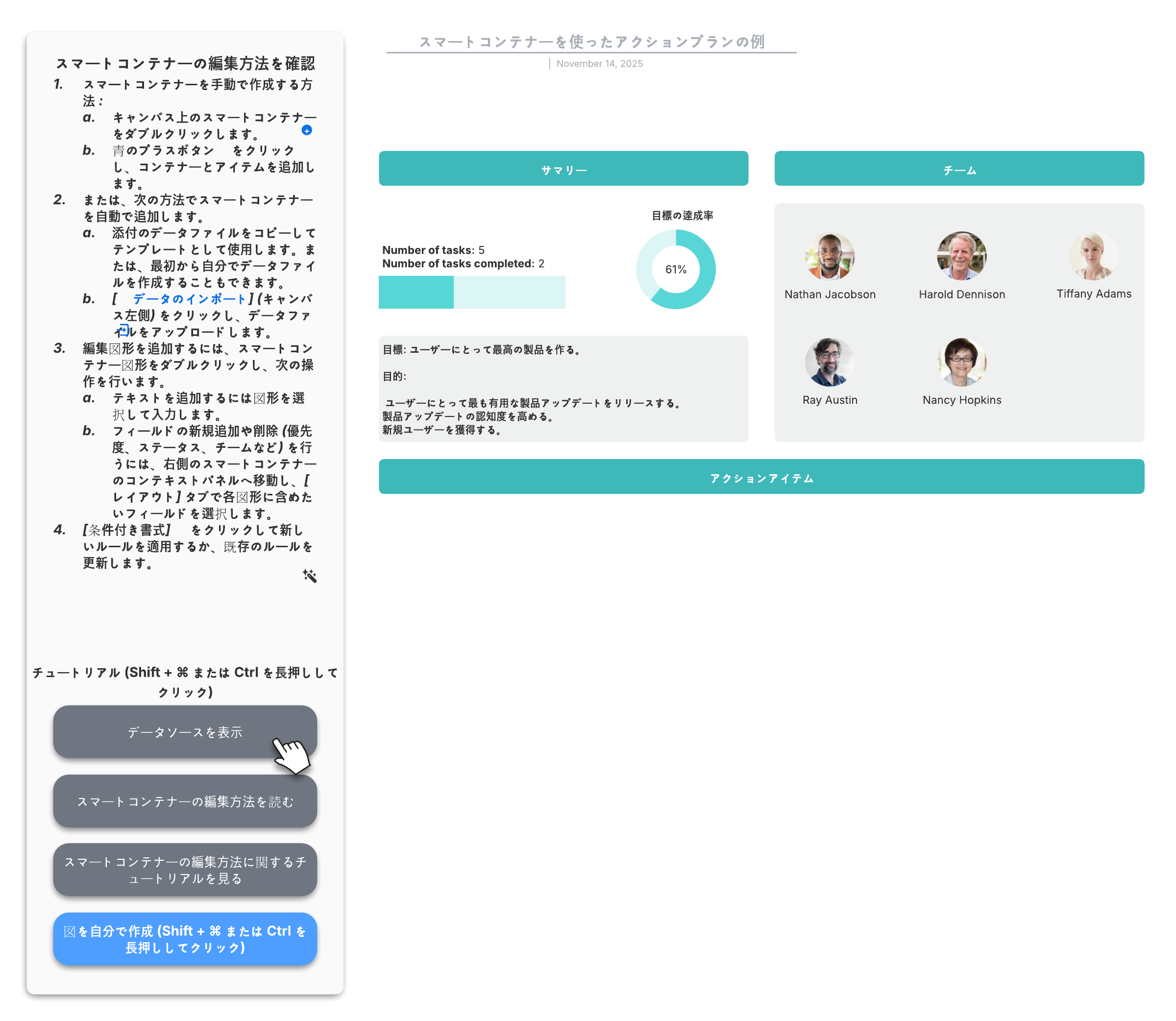Select Nancy Hopkins' avatar
This screenshot has height=1021, width=1176.
tap(961, 362)
